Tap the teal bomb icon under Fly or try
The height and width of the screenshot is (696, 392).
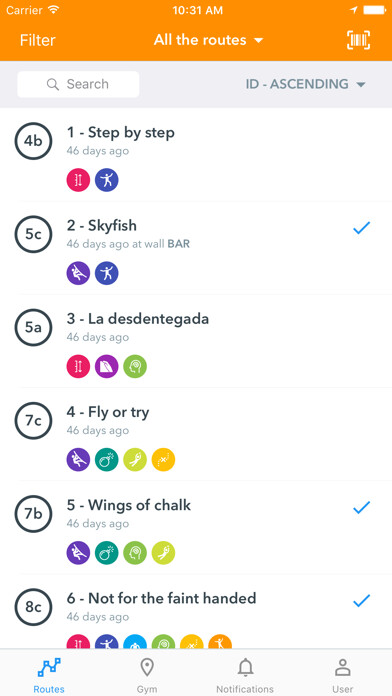(107, 459)
